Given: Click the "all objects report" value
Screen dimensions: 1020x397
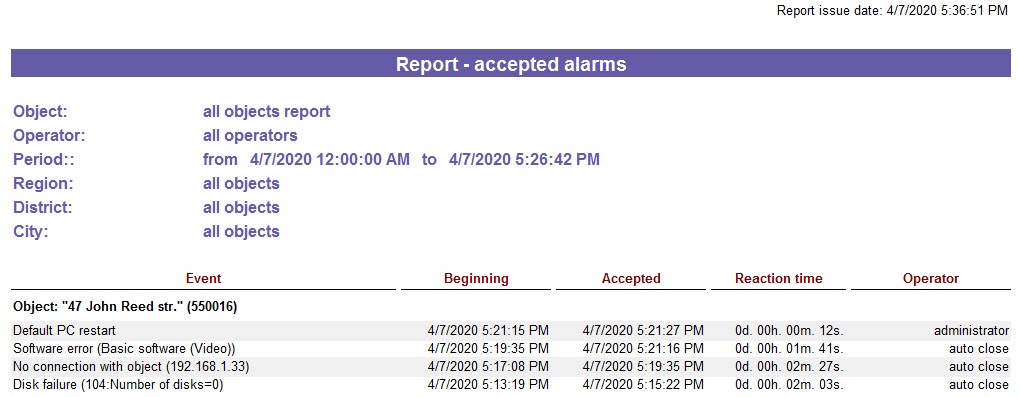Looking at the screenshot, I should tap(267, 112).
